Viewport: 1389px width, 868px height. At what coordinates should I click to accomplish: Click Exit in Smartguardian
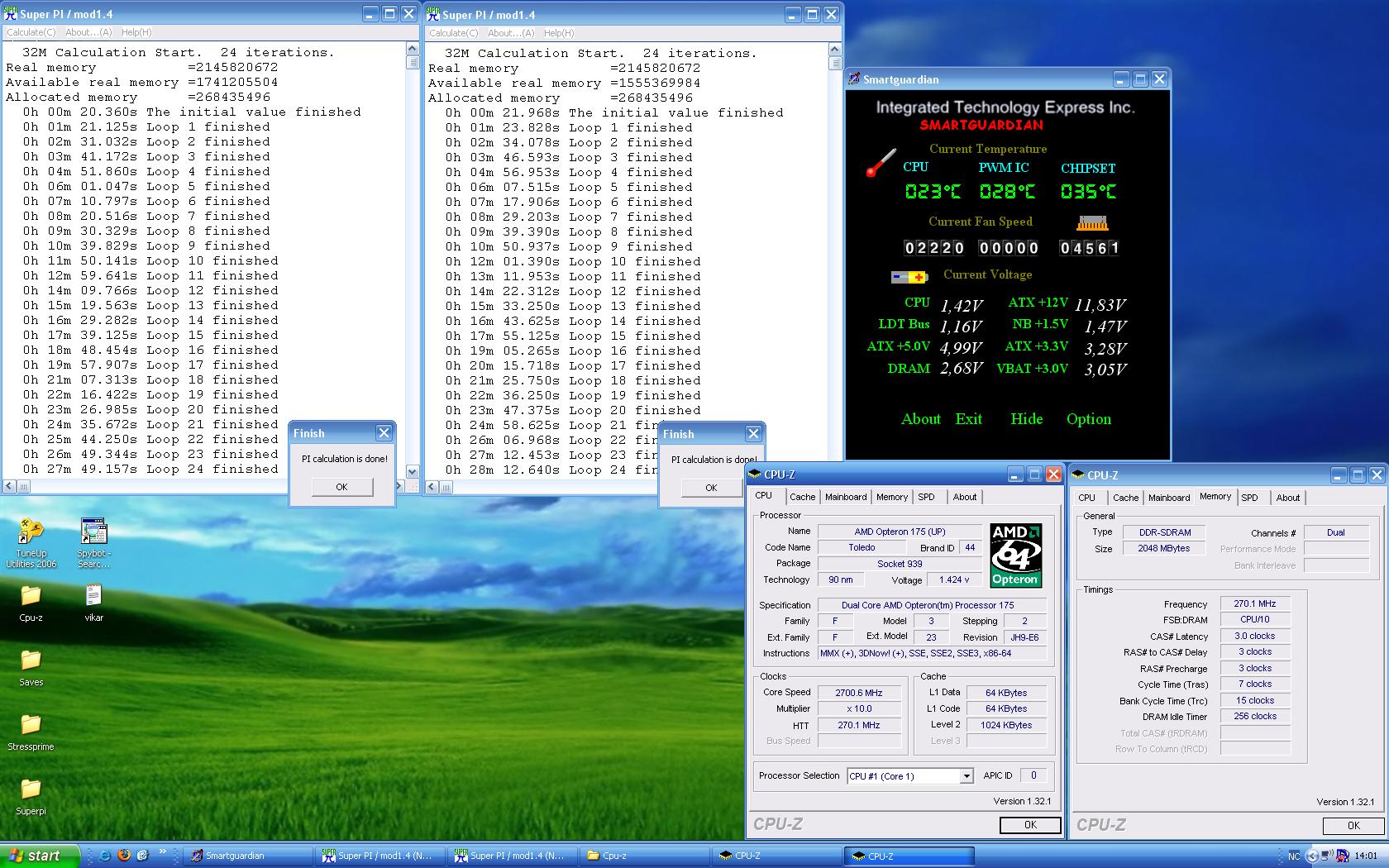pos(969,419)
